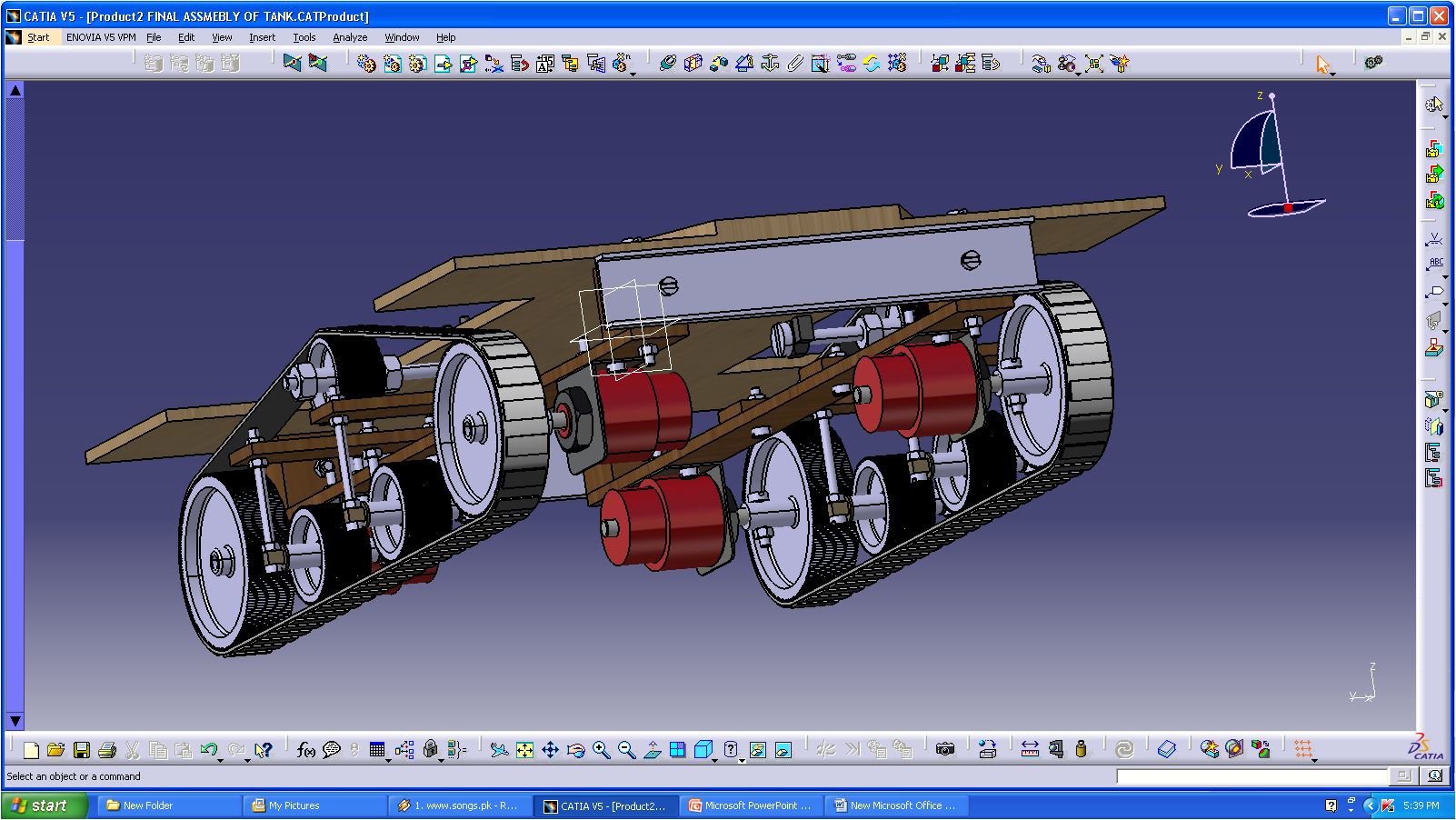
Task: Click the Fit All In icon
Action: (524, 750)
